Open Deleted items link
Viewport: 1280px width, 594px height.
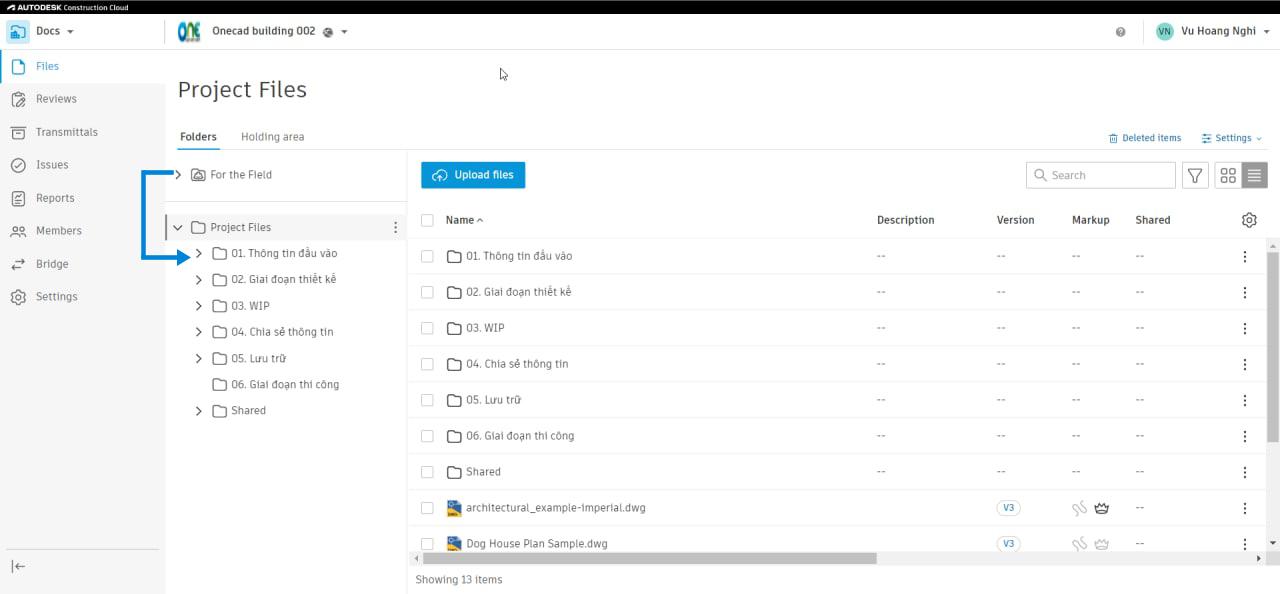(x=1145, y=138)
